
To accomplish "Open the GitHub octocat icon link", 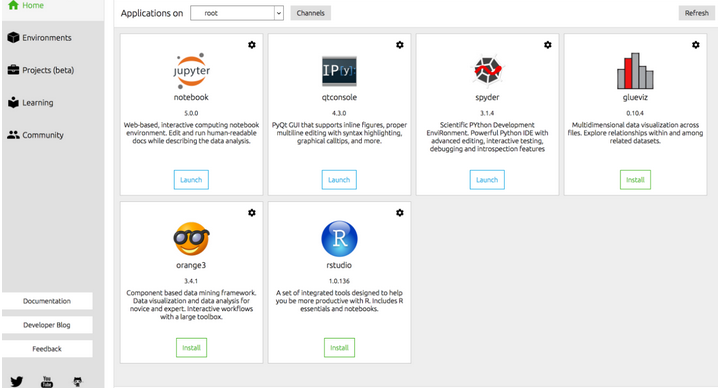I will [78, 381].
